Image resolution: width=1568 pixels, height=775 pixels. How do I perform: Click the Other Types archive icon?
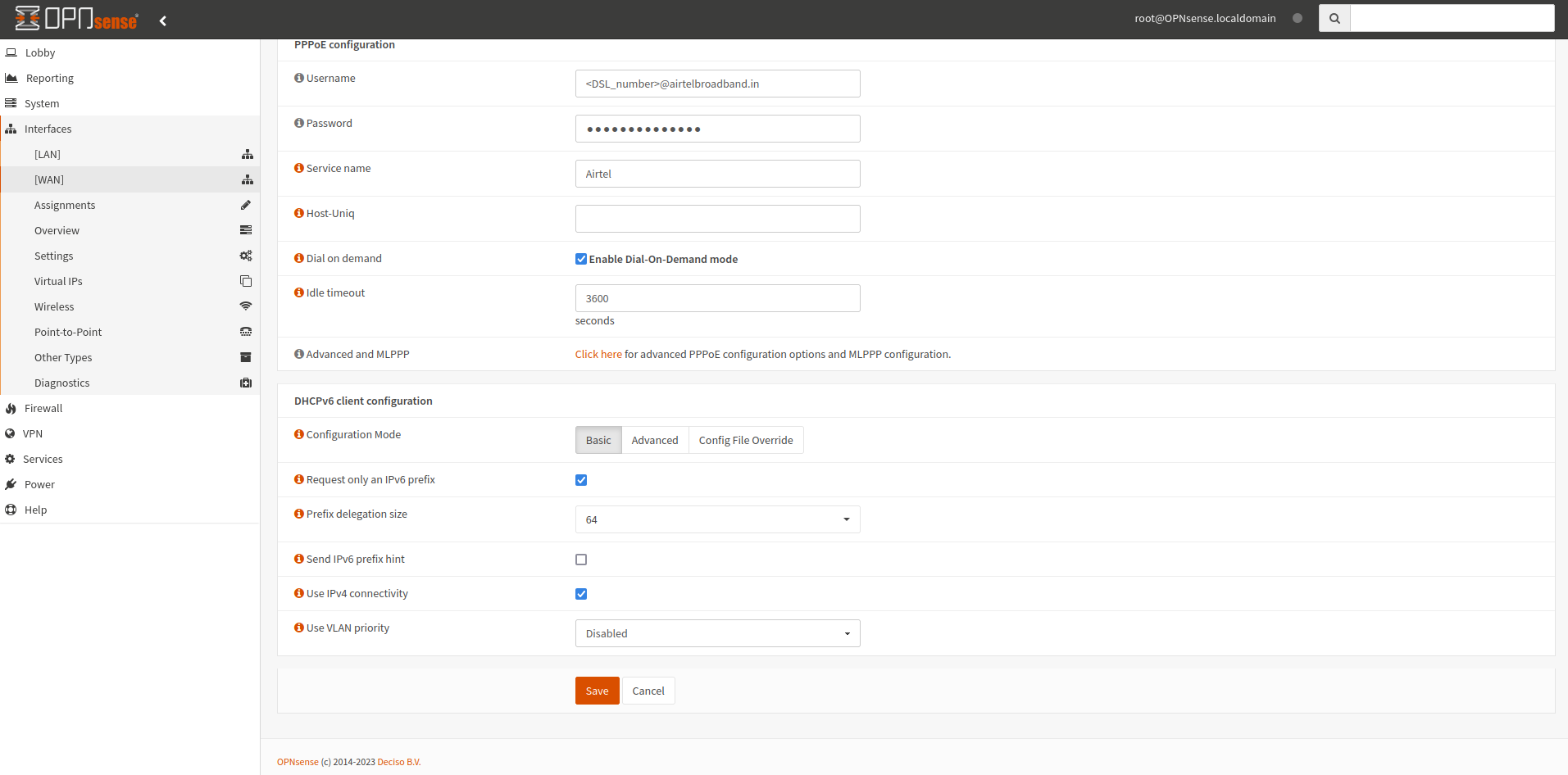pos(246,357)
